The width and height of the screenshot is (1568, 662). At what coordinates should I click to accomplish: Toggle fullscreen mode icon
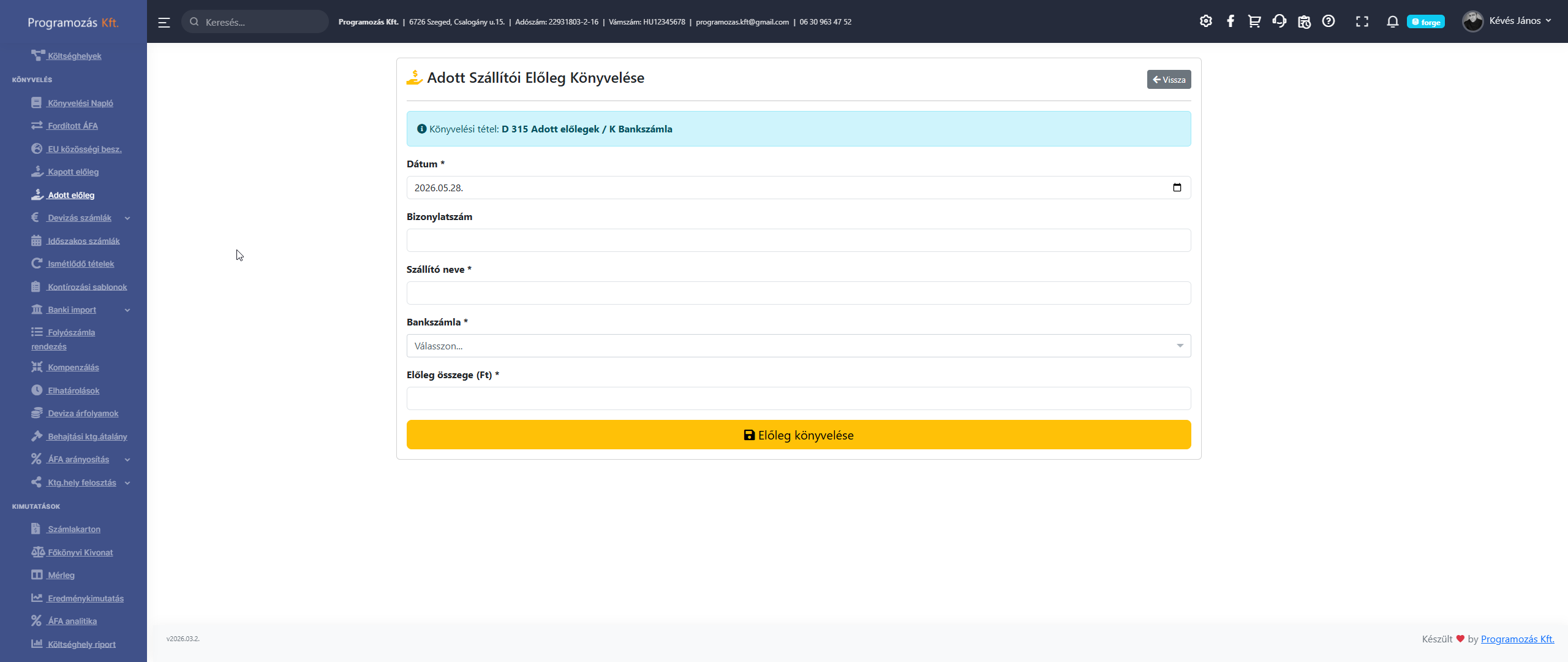1362,22
